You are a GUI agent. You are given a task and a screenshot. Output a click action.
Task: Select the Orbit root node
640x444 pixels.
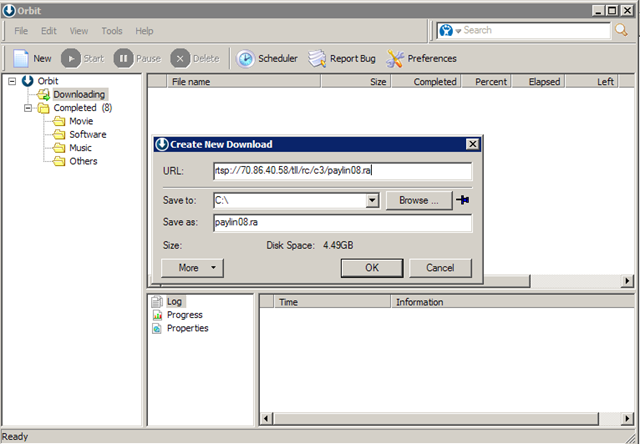(x=48, y=81)
